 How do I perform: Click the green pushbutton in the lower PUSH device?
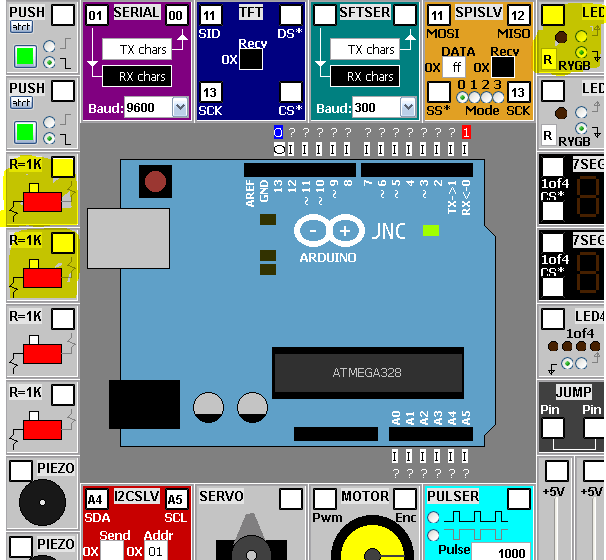(x=26, y=132)
